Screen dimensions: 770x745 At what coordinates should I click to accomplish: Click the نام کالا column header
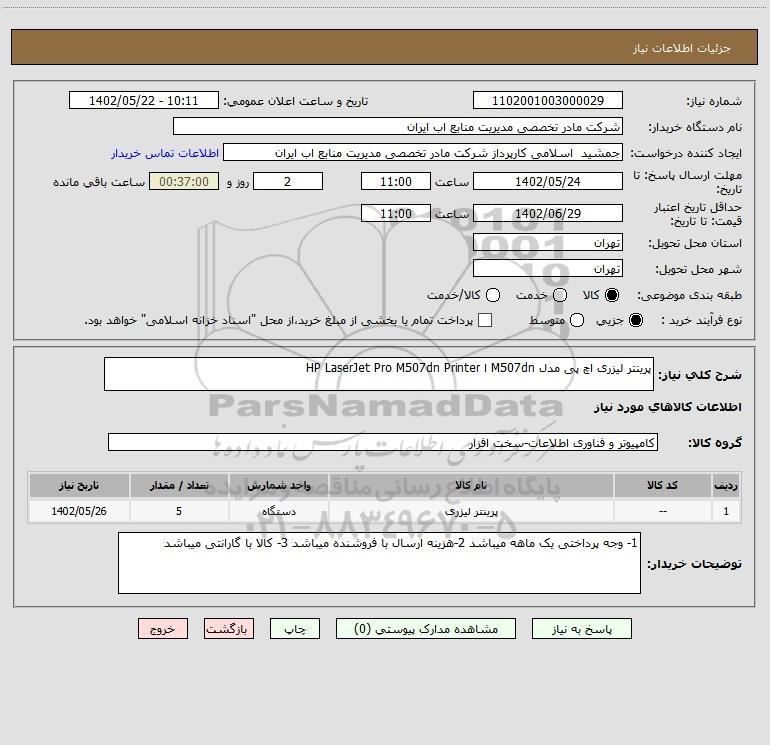pos(471,485)
